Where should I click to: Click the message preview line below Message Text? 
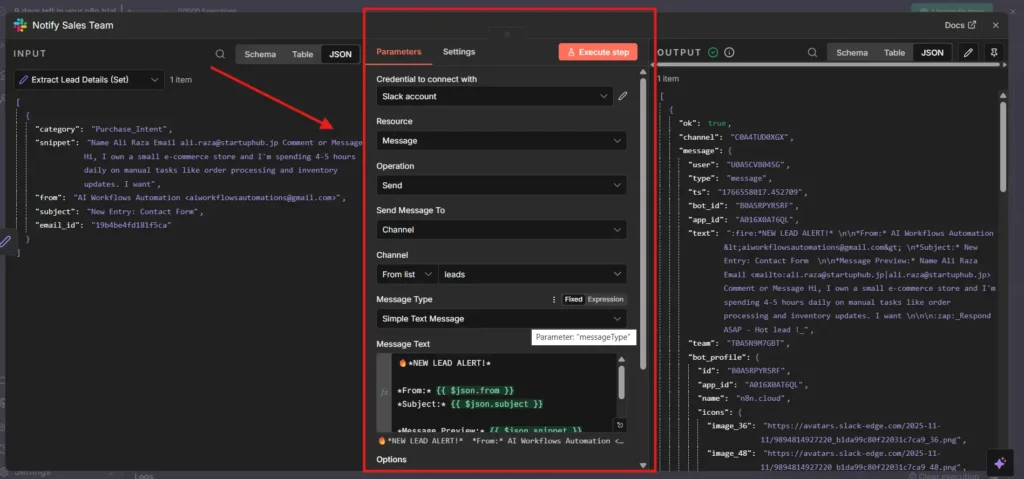pyautogui.click(x=500, y=441)
